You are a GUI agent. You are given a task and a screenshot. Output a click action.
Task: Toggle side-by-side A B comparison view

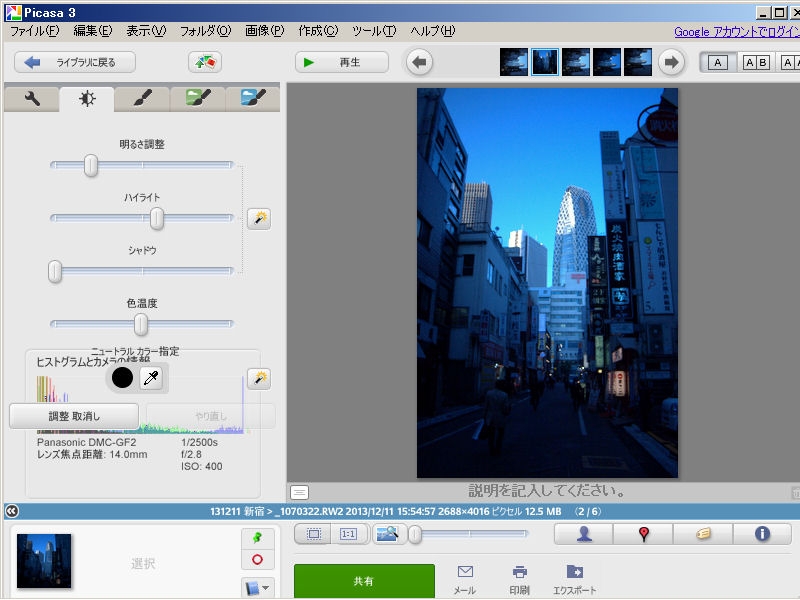(x=755, y=63)
